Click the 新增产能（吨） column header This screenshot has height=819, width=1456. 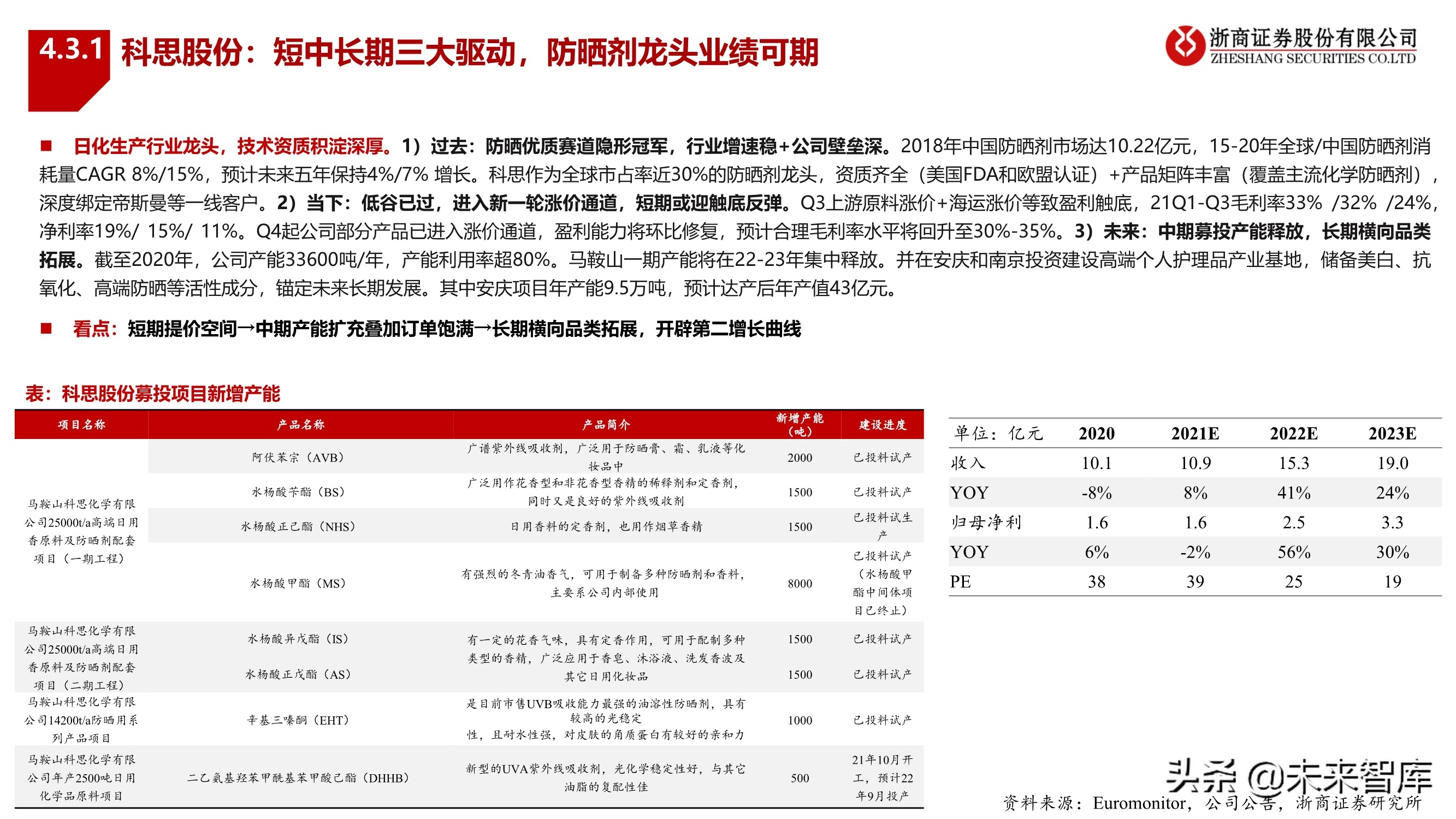pyautogui.click(x=799, y=424)
